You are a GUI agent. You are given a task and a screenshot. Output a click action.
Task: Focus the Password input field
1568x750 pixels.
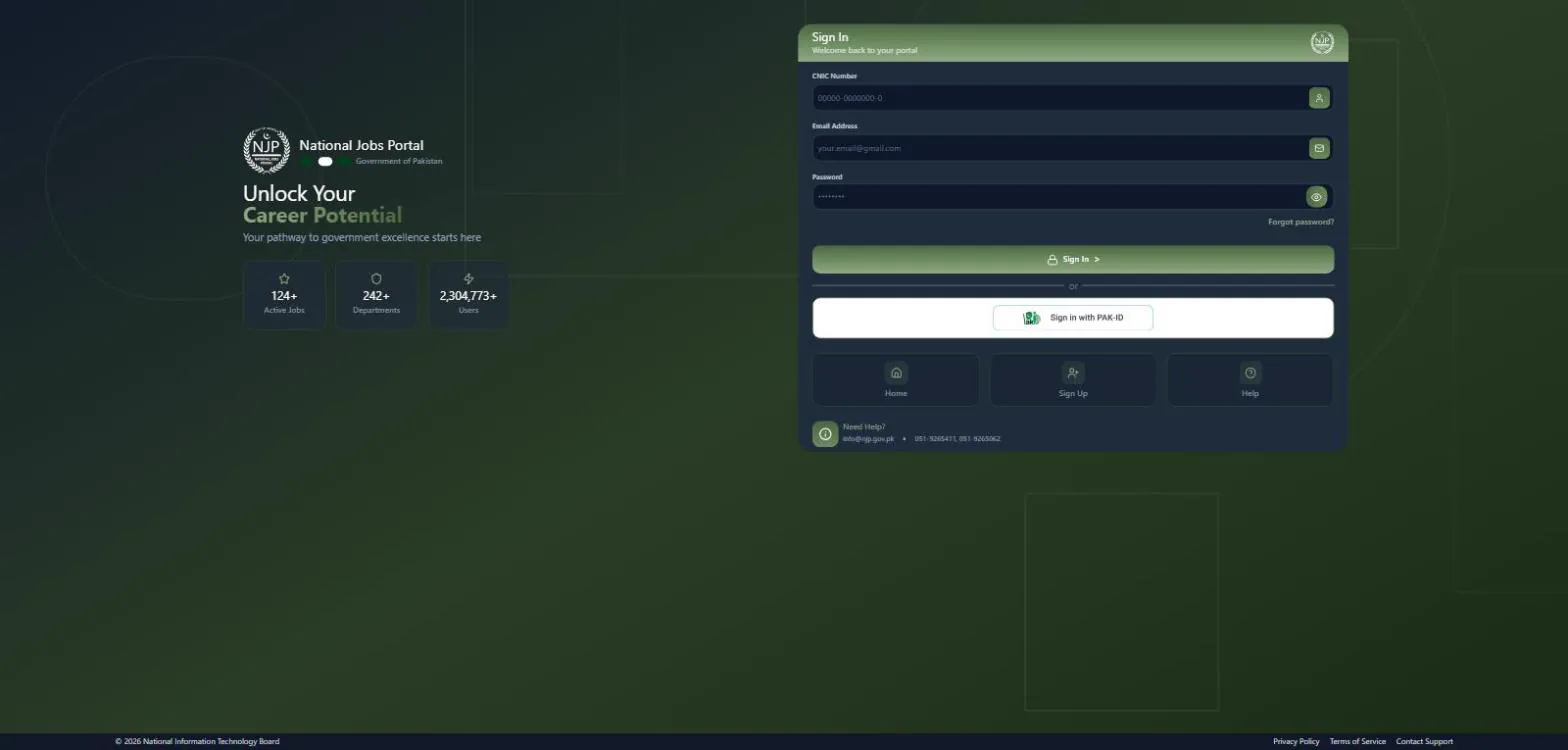click(x=1072, y=197)
